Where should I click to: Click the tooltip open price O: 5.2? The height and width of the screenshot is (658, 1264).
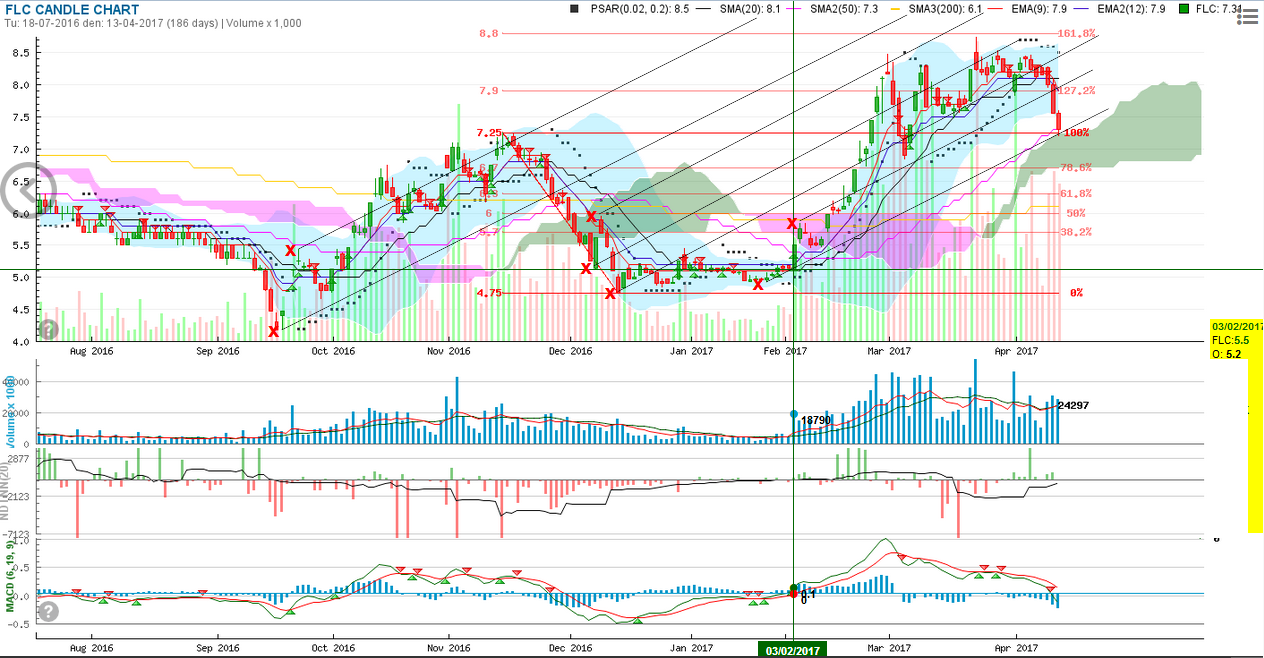[x=1226, y=354]
